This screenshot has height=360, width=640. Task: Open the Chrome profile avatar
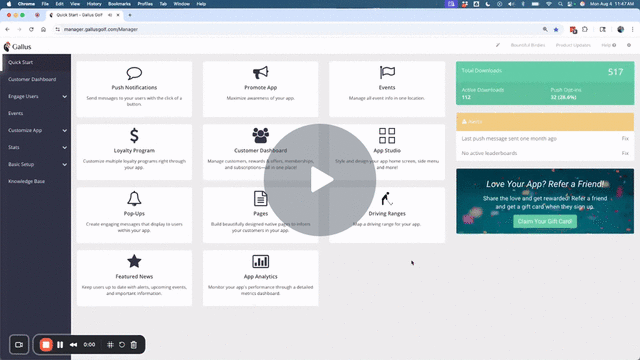(620, 29)
